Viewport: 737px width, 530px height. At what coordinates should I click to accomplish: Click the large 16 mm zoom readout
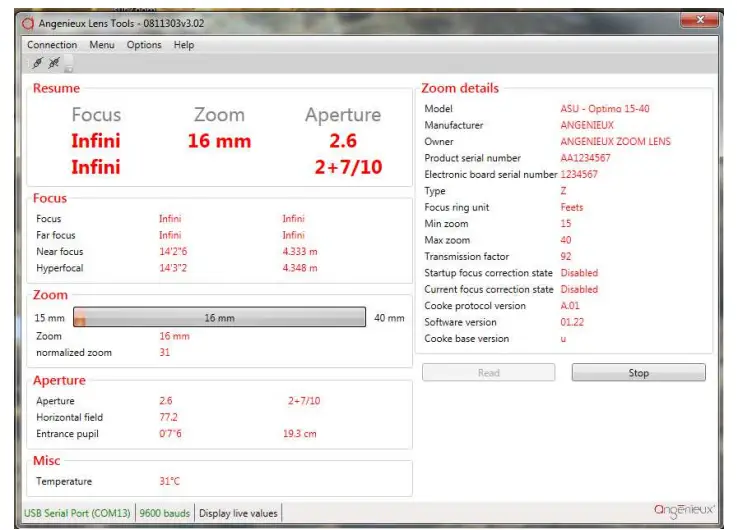coord(220,141)
